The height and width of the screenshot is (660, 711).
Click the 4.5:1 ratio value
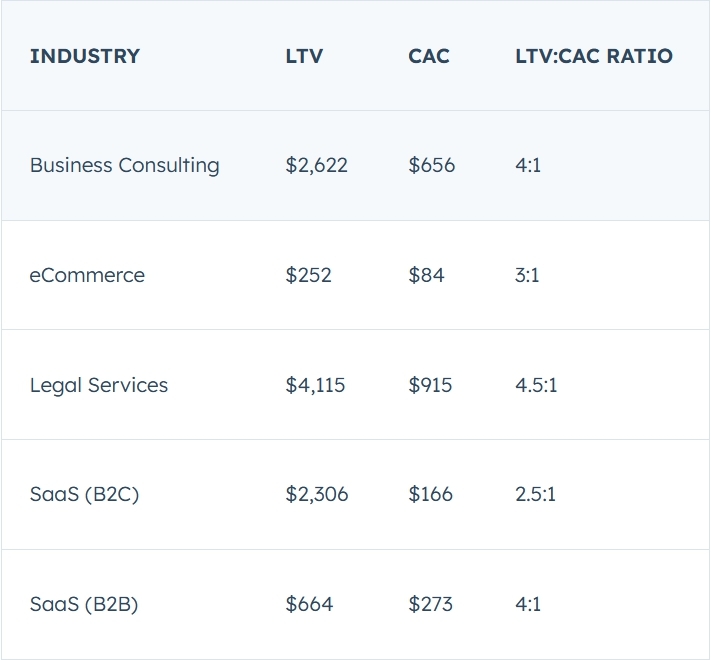(536, 385)
